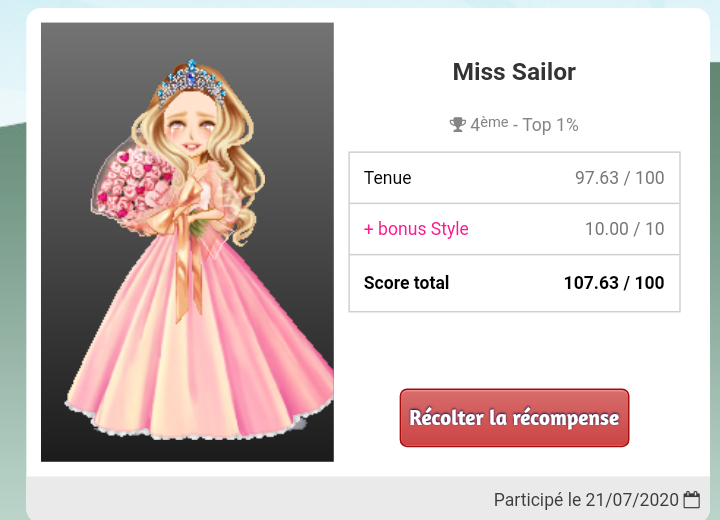Click the grey footer bar

368,498
